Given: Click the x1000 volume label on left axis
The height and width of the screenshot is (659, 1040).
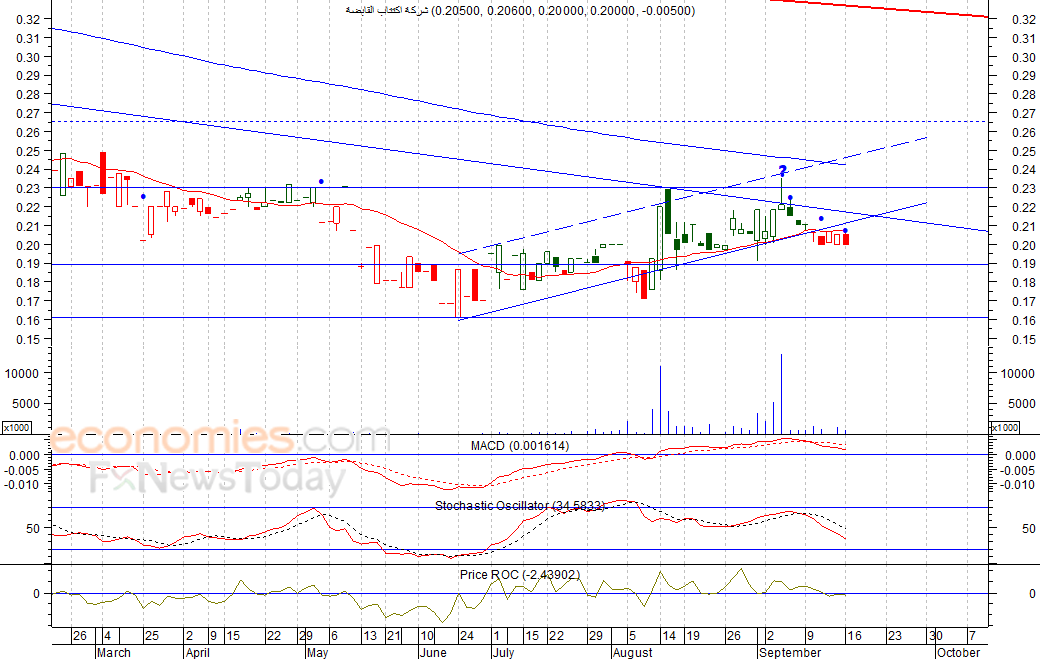Looking at the screenshot, I should [17, 428].
